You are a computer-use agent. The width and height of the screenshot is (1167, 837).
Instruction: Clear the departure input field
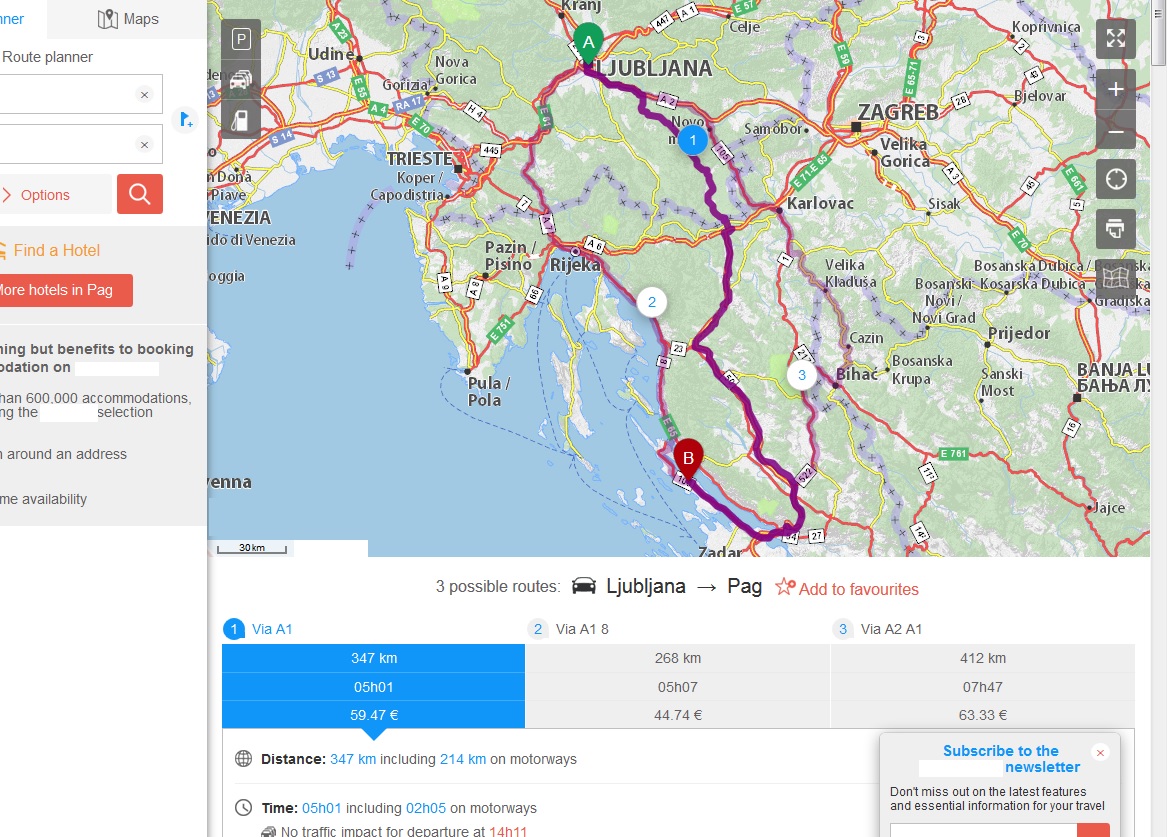point(144,94)
